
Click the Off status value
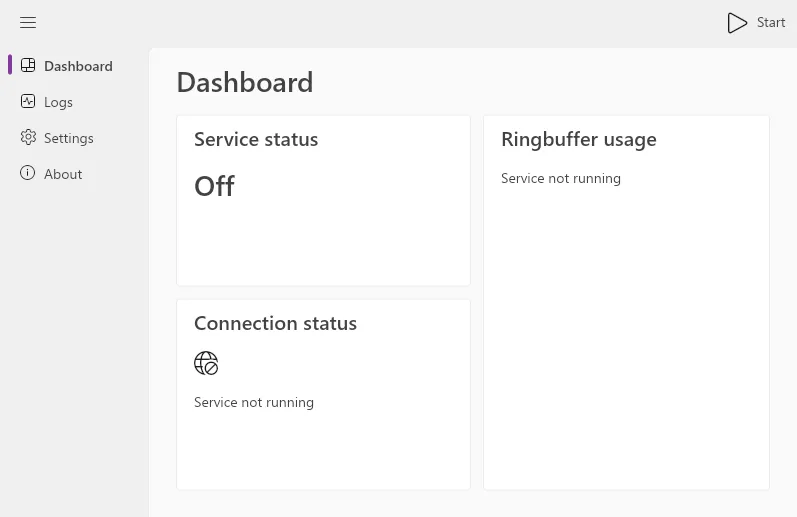click(x=214, y=186)
